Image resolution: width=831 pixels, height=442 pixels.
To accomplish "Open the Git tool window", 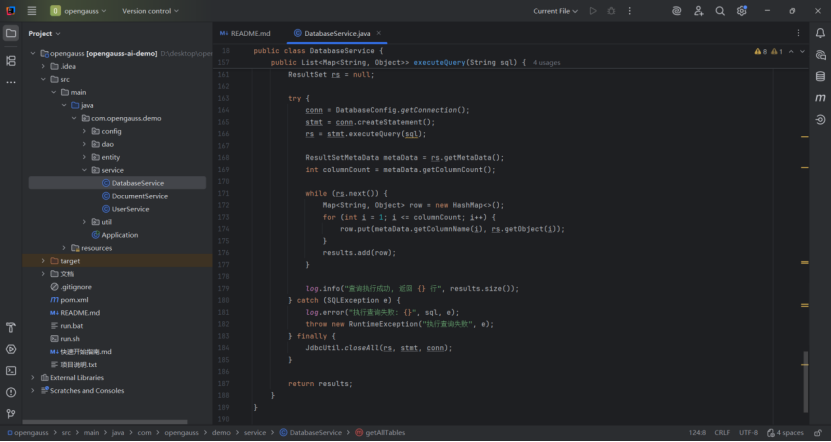I will 11,413.
